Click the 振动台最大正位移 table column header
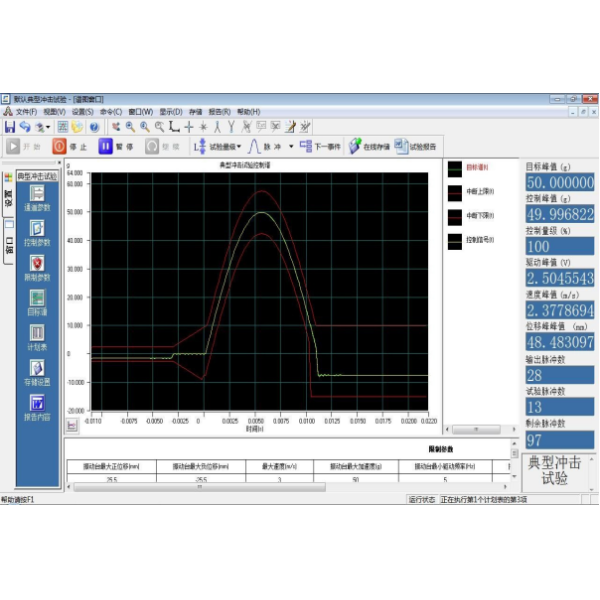The width and height of the screenshot is (600, 600). click(x=111, y=466)
